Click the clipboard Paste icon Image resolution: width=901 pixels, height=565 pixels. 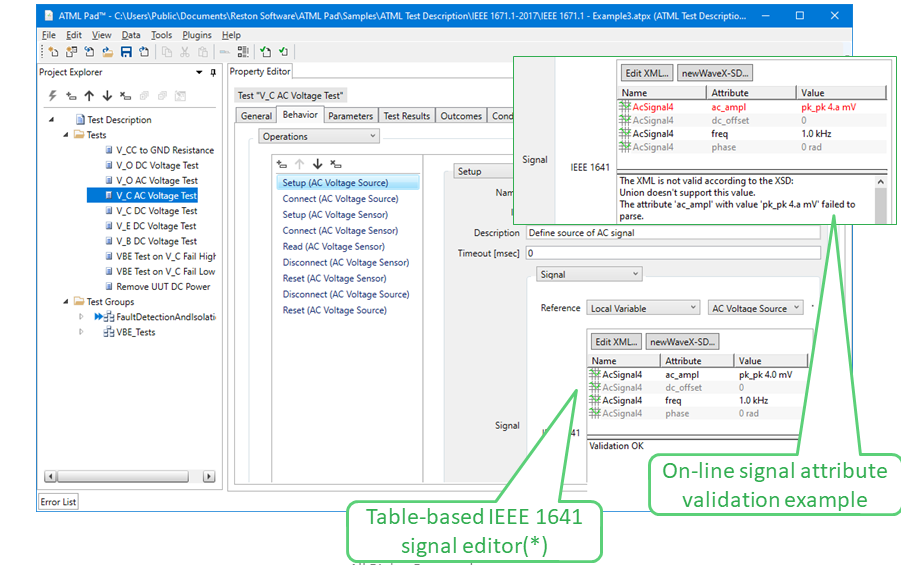click(x=202, y=52)
